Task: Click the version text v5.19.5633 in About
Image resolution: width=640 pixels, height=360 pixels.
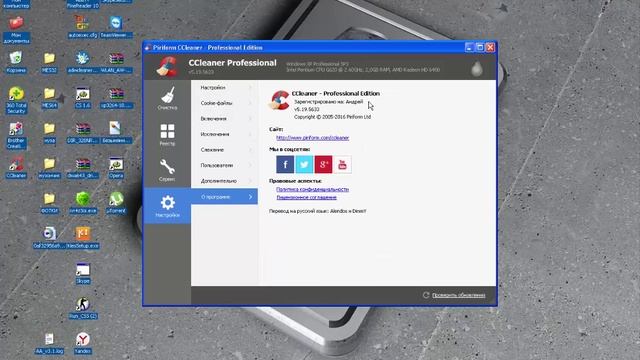Action: click(x=307, y=109)
